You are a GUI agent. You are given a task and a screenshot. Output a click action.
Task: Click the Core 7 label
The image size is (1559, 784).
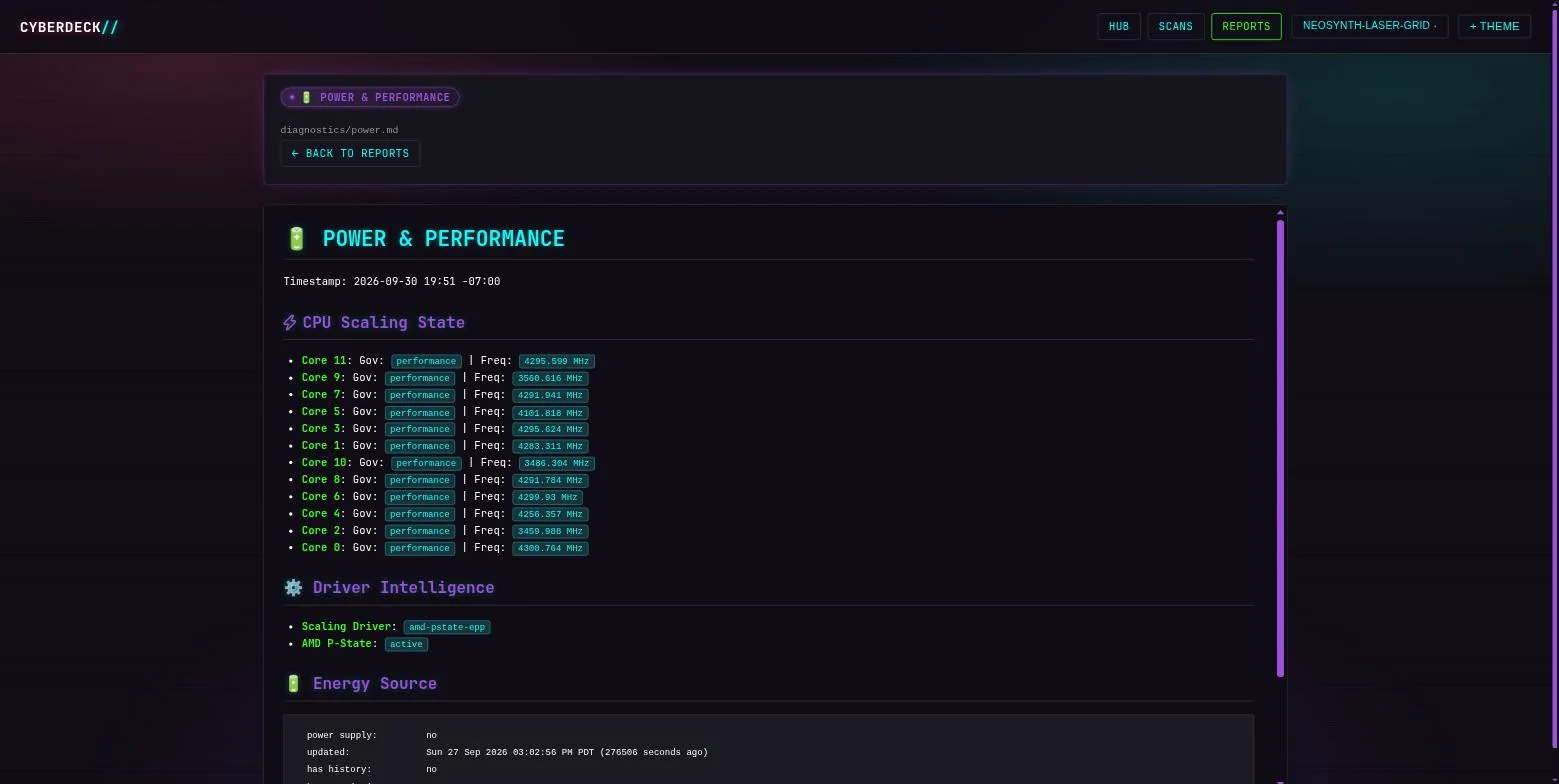(x=322, y=395)
